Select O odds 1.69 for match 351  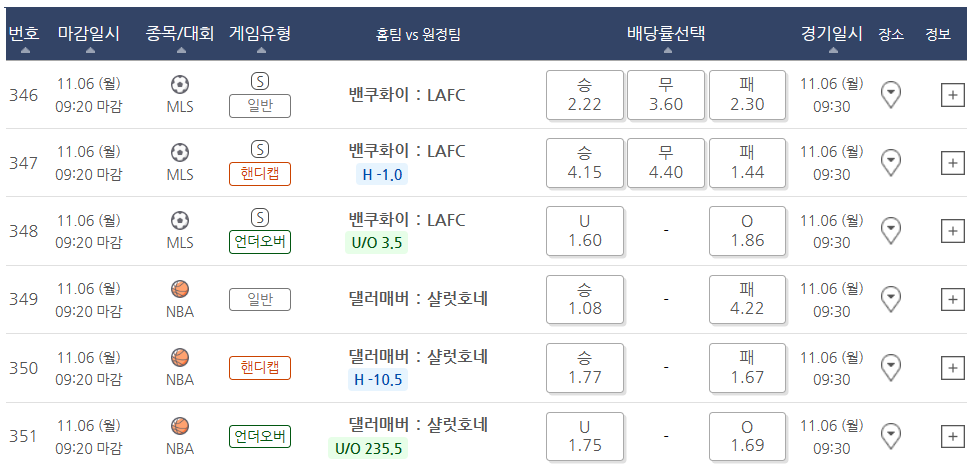tap(748, 437)
